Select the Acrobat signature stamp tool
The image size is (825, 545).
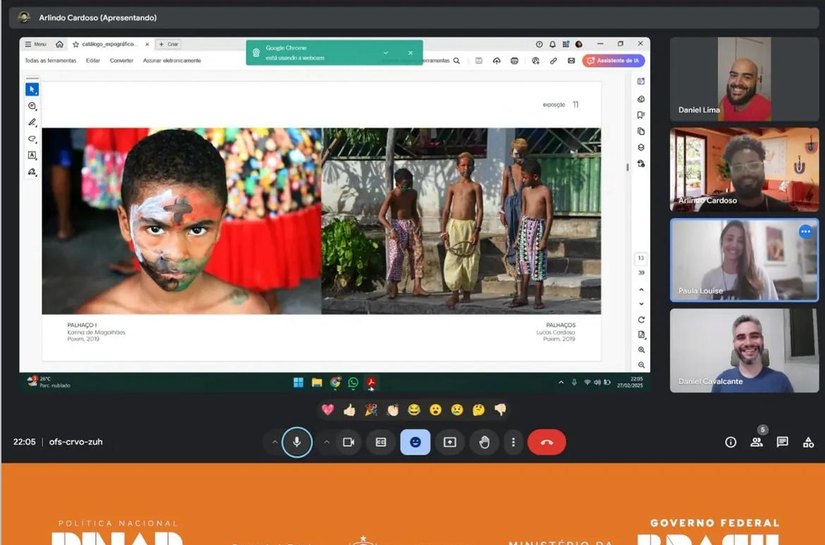[32, 171]
